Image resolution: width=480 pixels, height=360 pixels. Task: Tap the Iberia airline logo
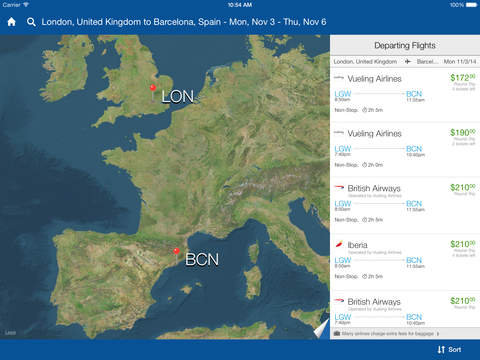tap(339, 245)
